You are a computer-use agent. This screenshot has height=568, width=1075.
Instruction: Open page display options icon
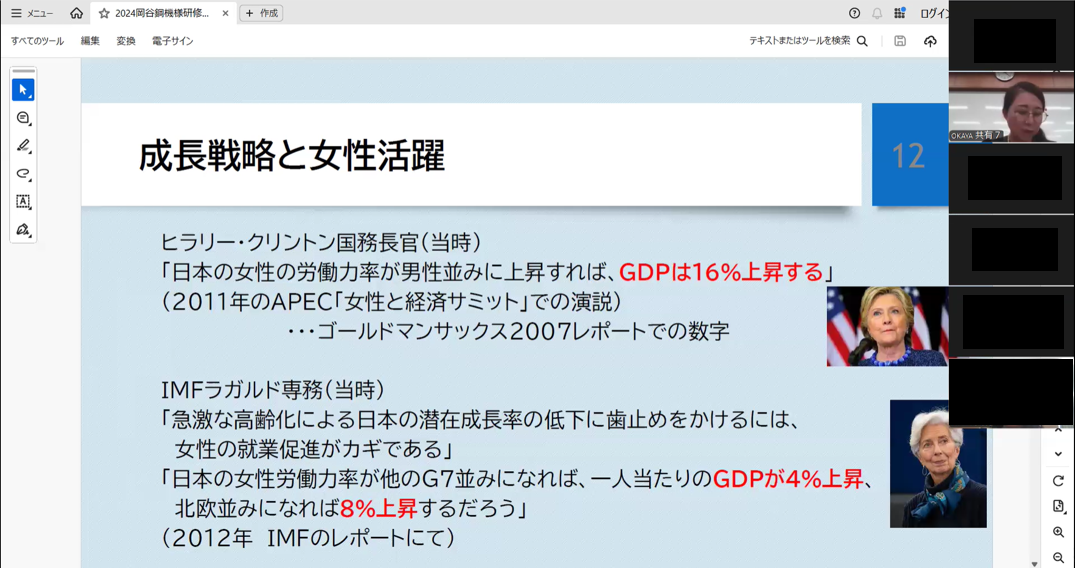[x=1058, y=507]
